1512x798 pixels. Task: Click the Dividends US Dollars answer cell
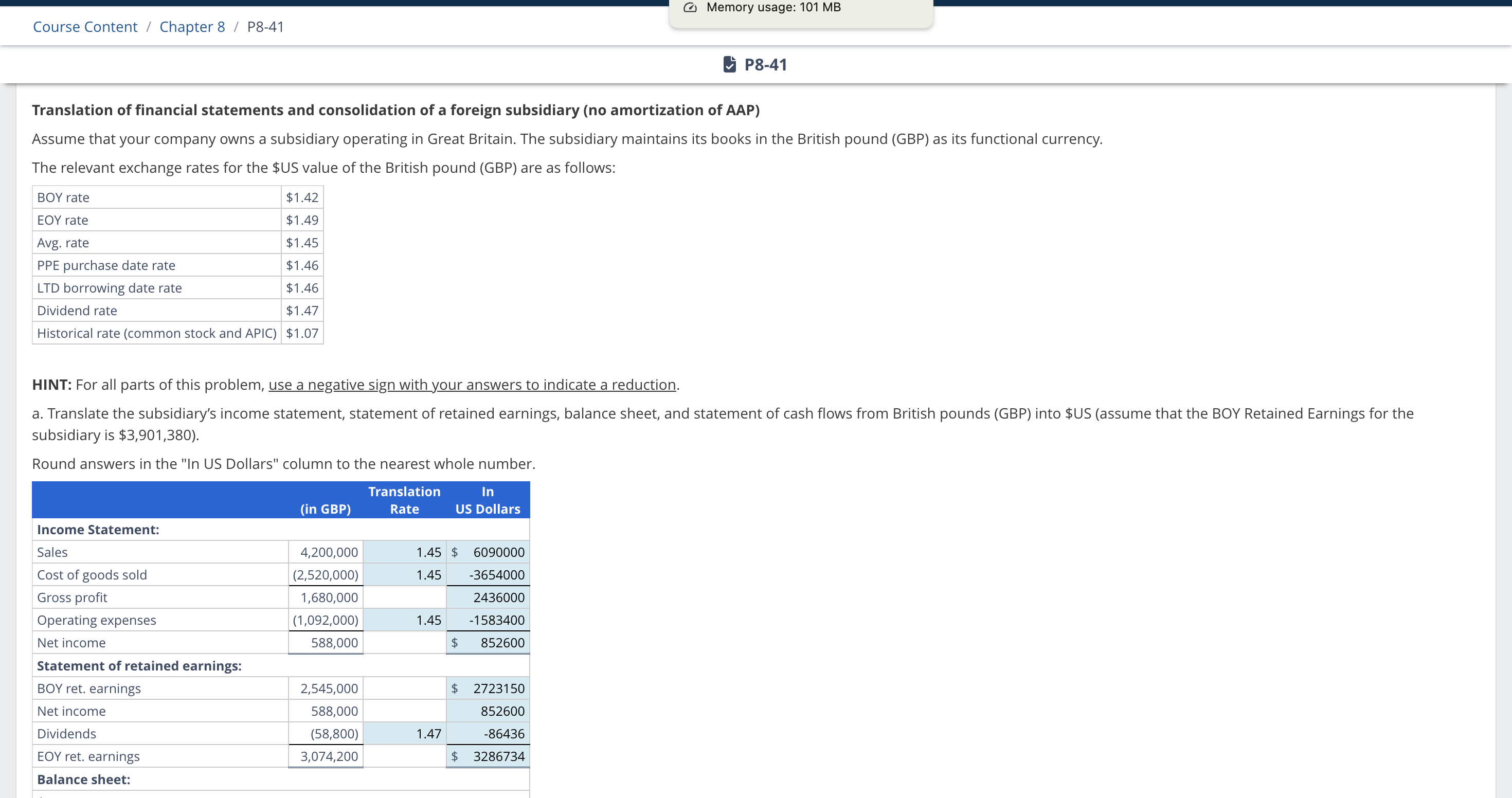489,733
